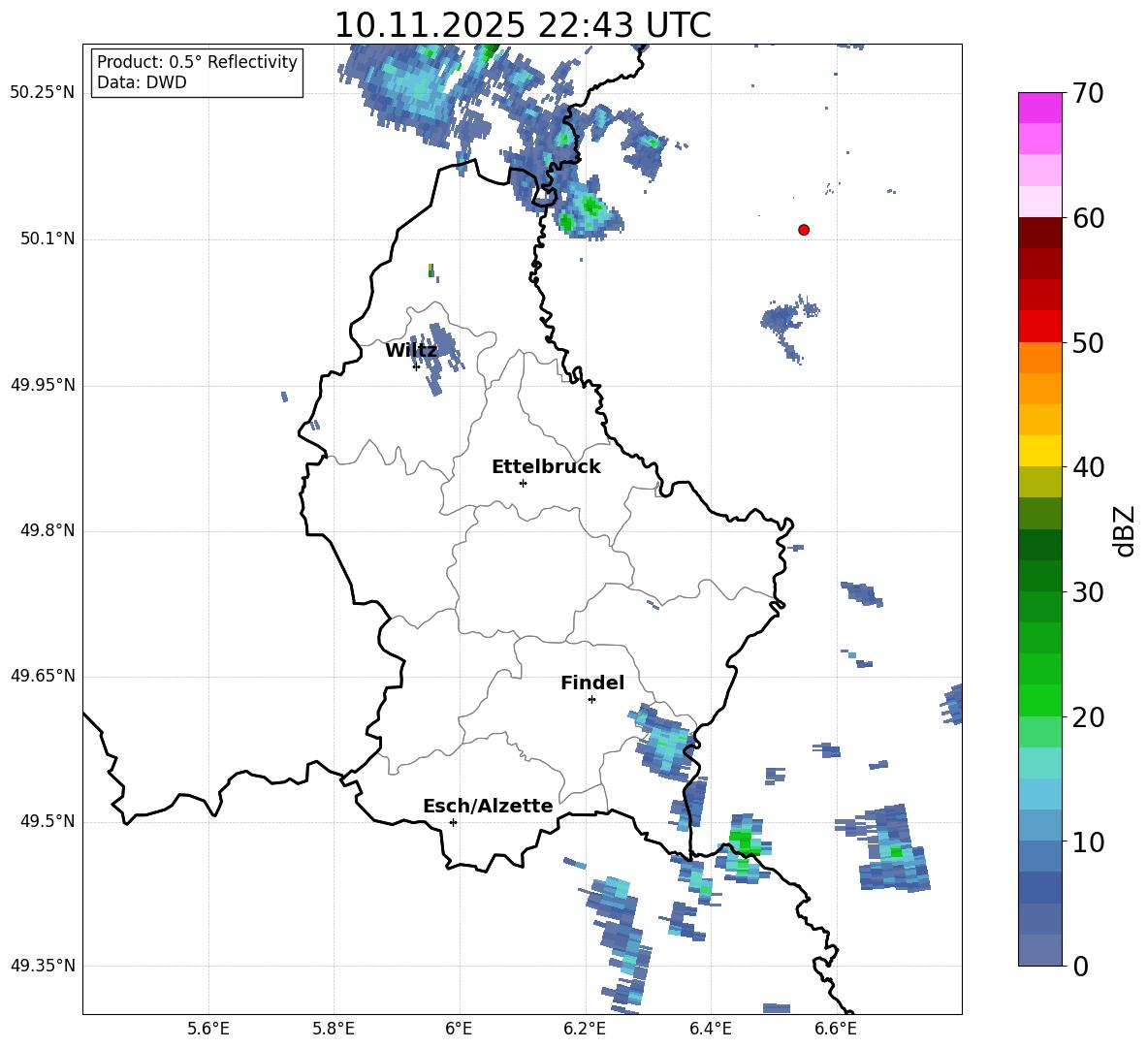
Task: Click the Product: 0.5° Reflectivity text
Action: coord(197,62)
